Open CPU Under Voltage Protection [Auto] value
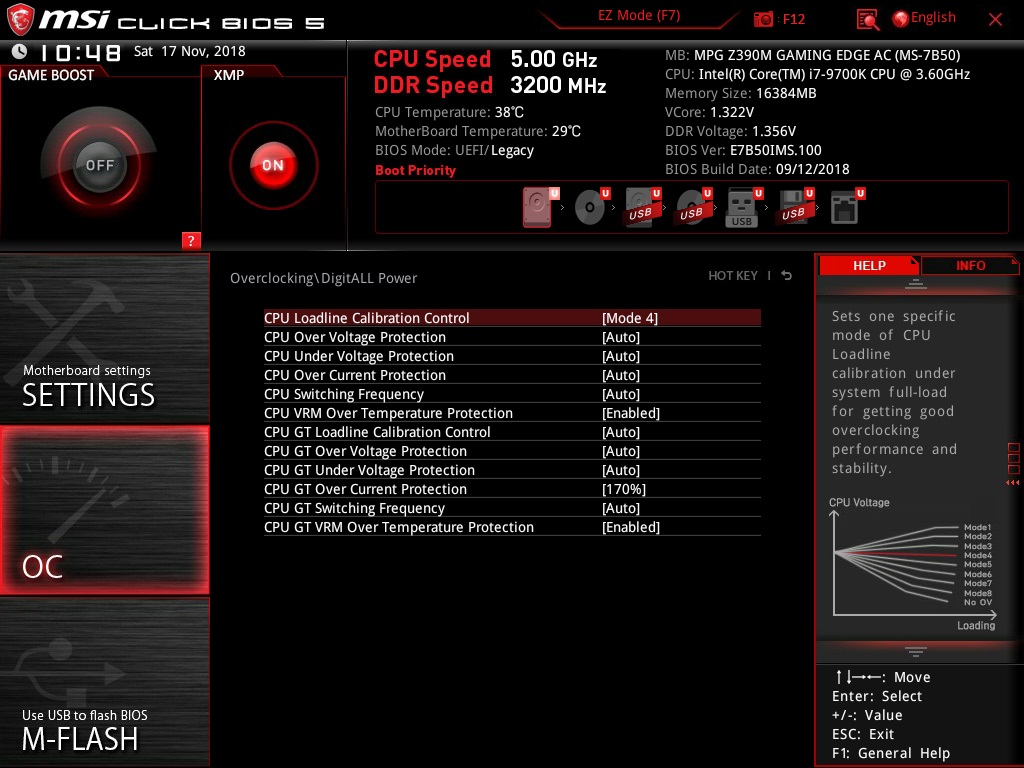 [x=620, y=356]
